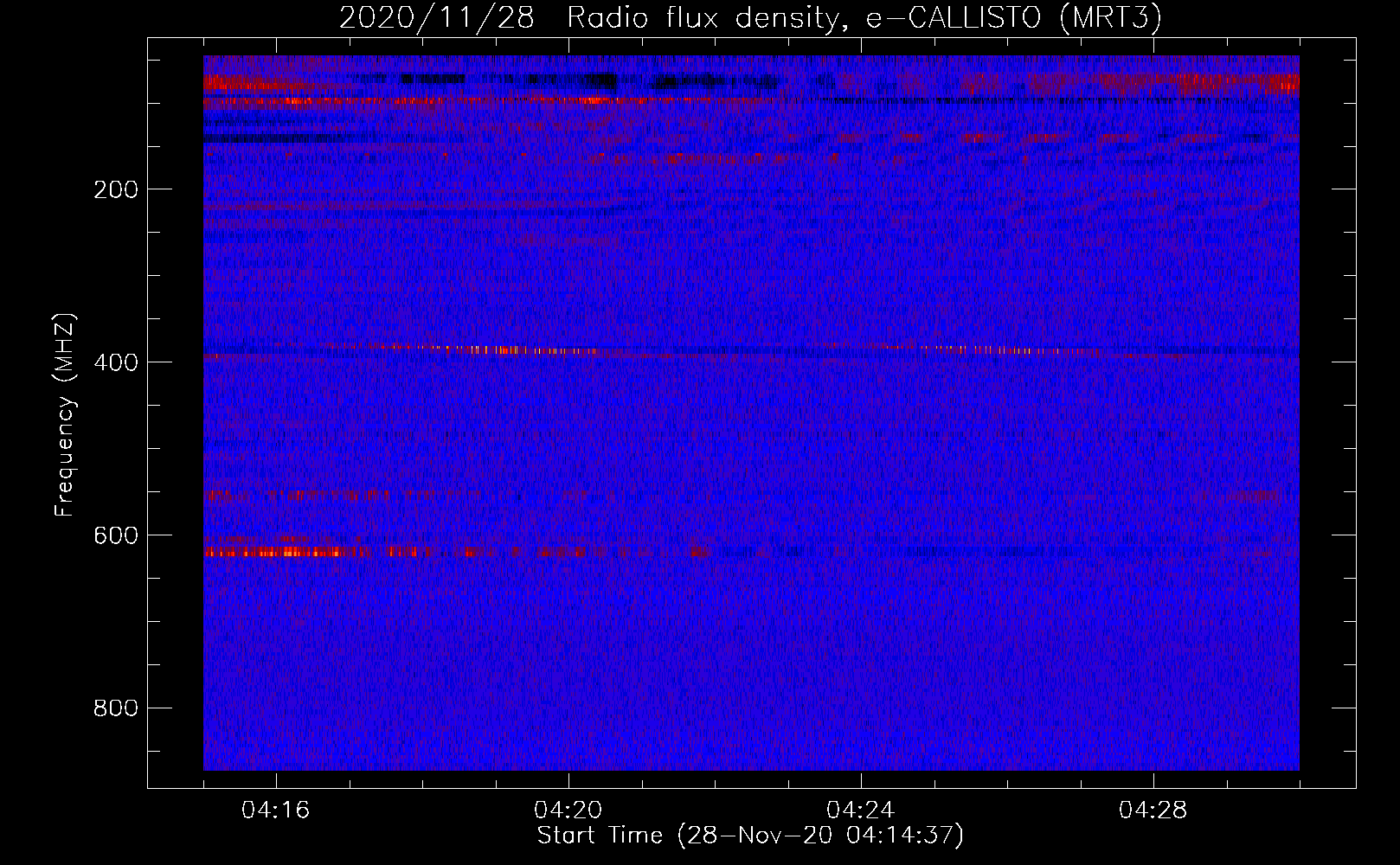Image resolution: width=1400 pixels, height=865 pixels.
Task: Click the "Frequency (MHZ)" axis label
Action: [x=65, y=414]
